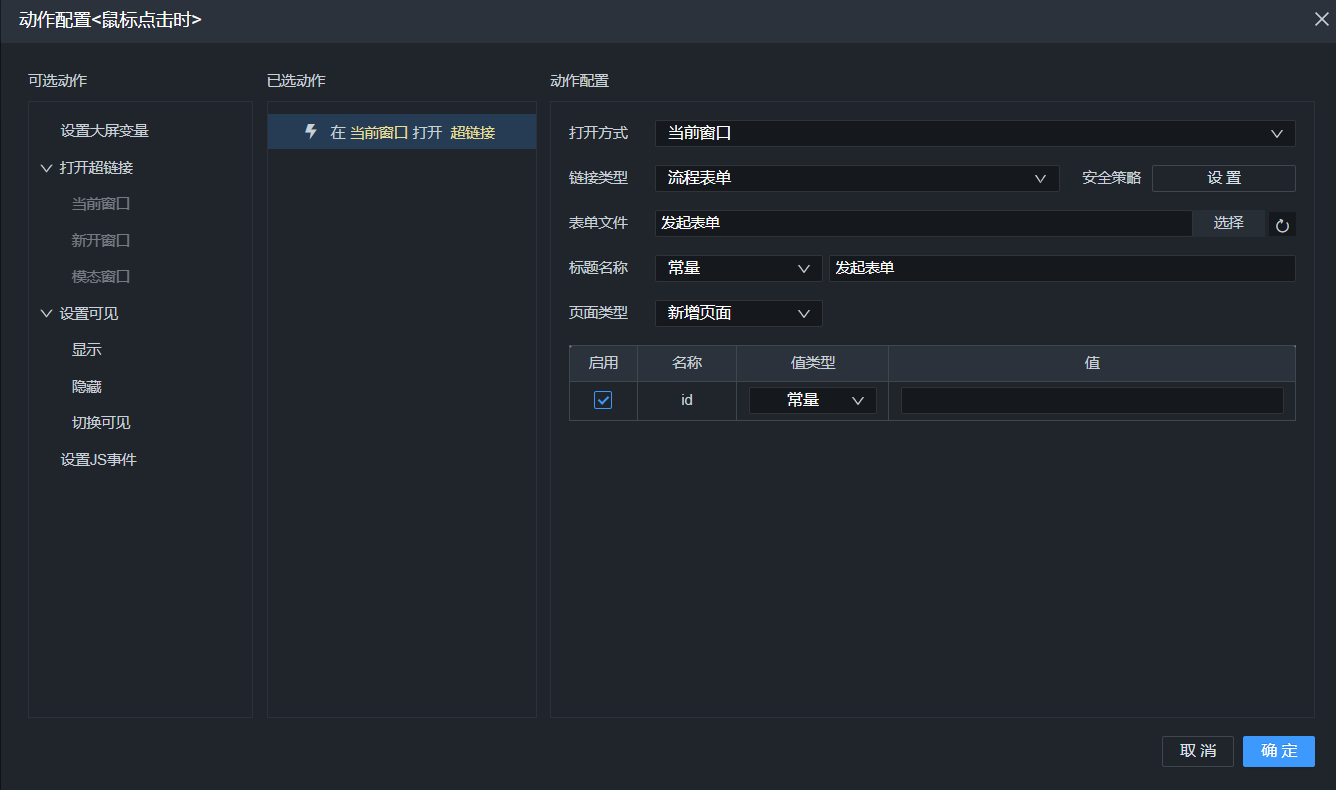Uncheck the 启用 checkbox for id row
Screen dimensions: 1336x790
point(603,400)
